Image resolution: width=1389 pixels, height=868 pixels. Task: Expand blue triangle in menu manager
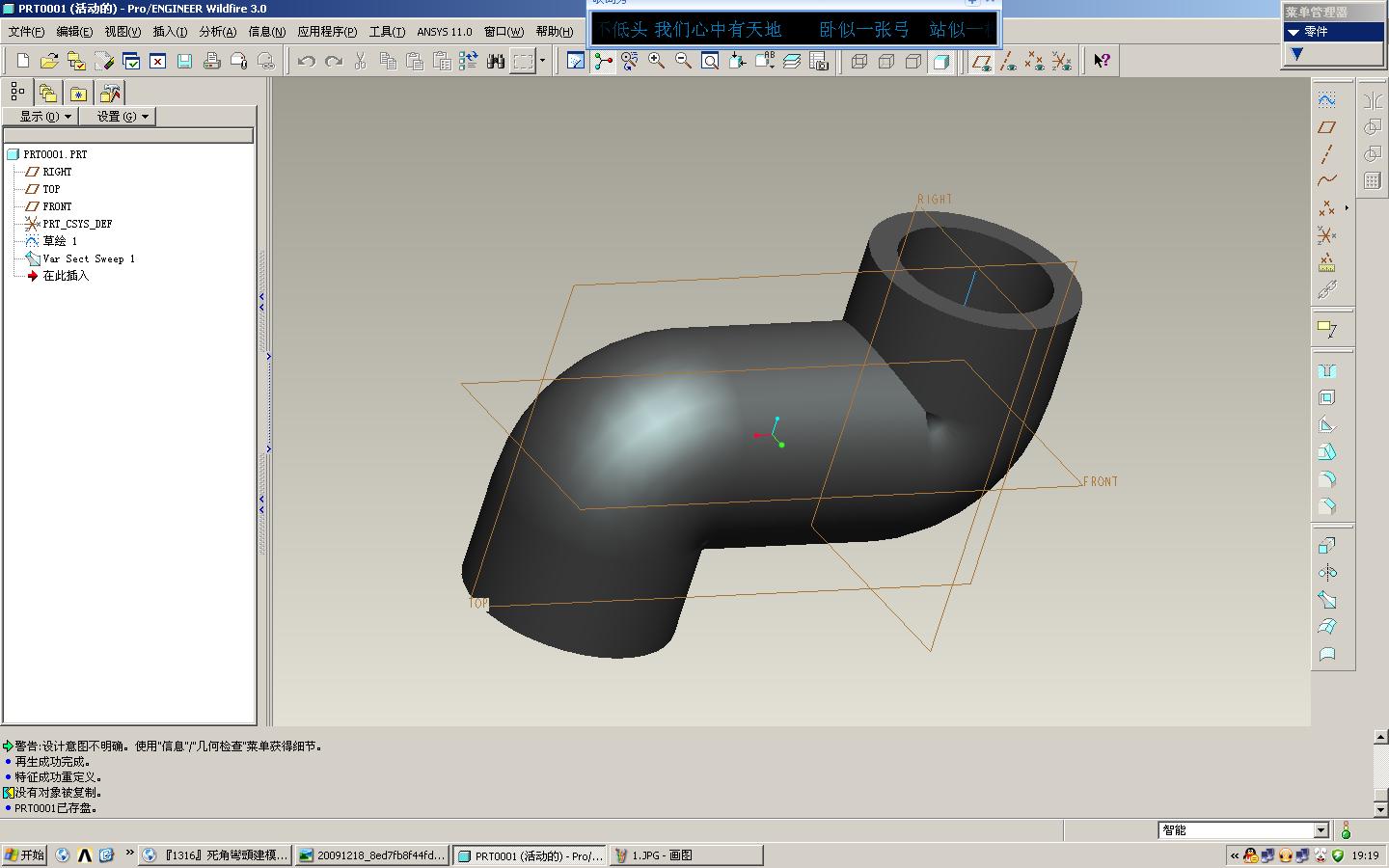tap(1297, 54)
